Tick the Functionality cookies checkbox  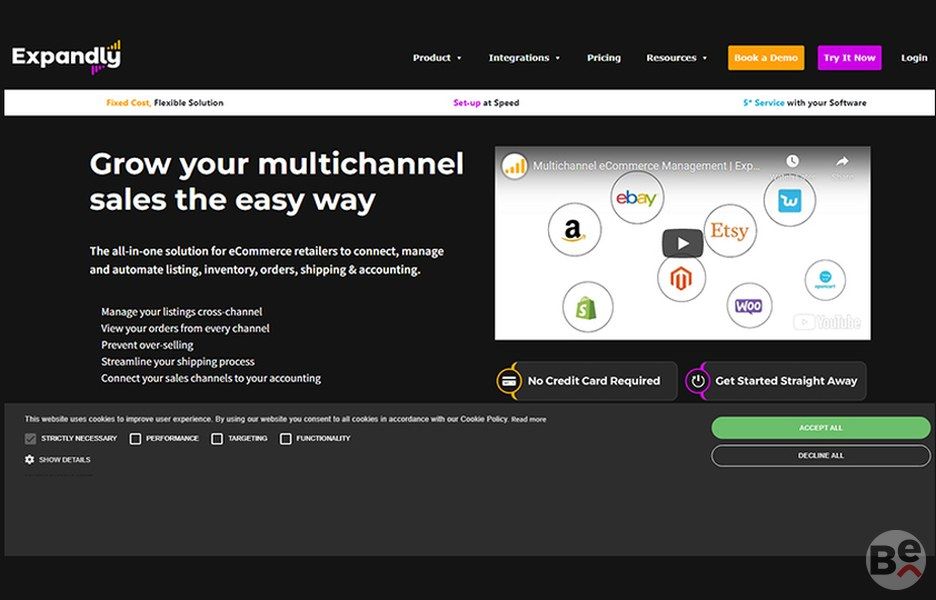point(286,439)
